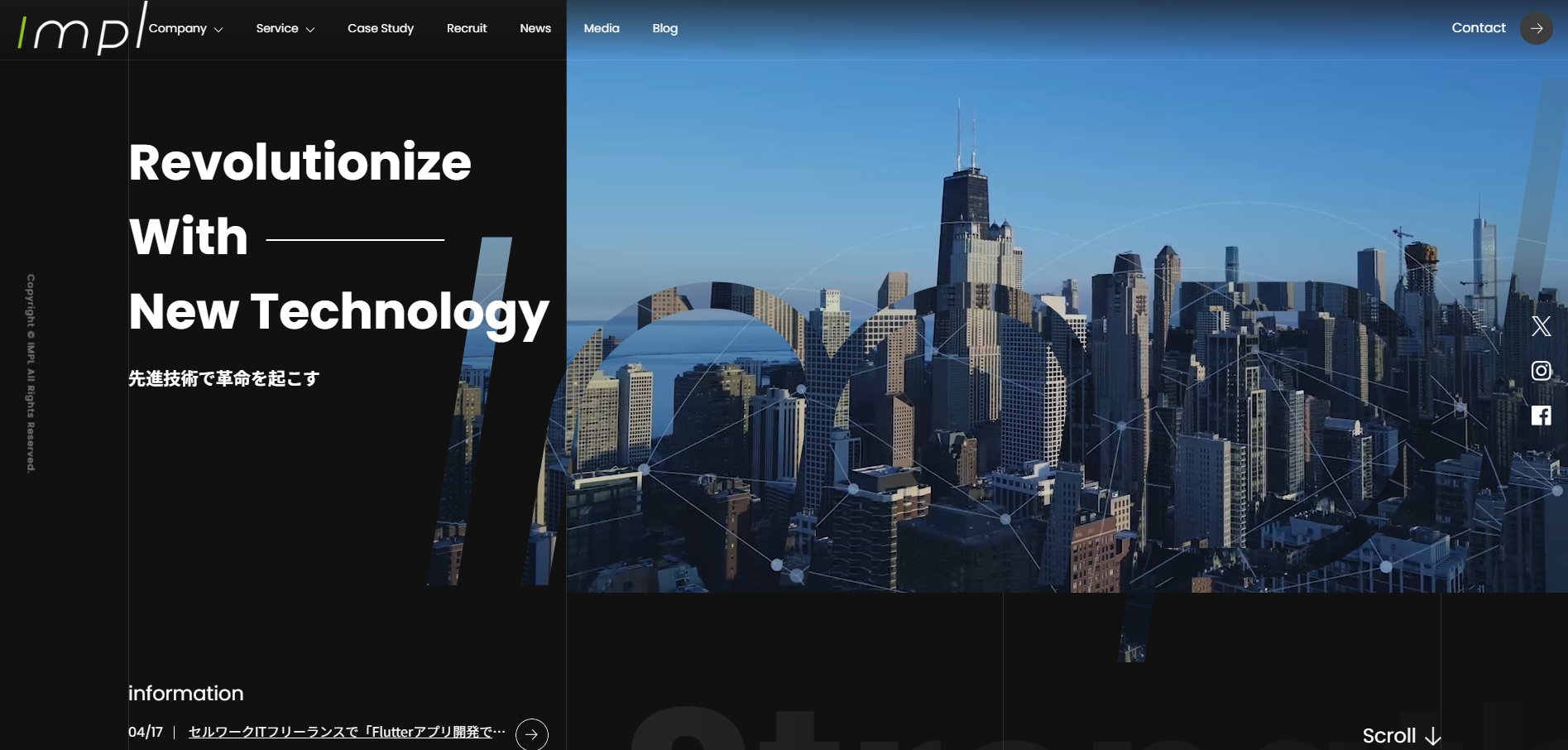Viewport: 1568px width, 750px height.
Task: Open the Blog menu item
Action: [665, 28]
